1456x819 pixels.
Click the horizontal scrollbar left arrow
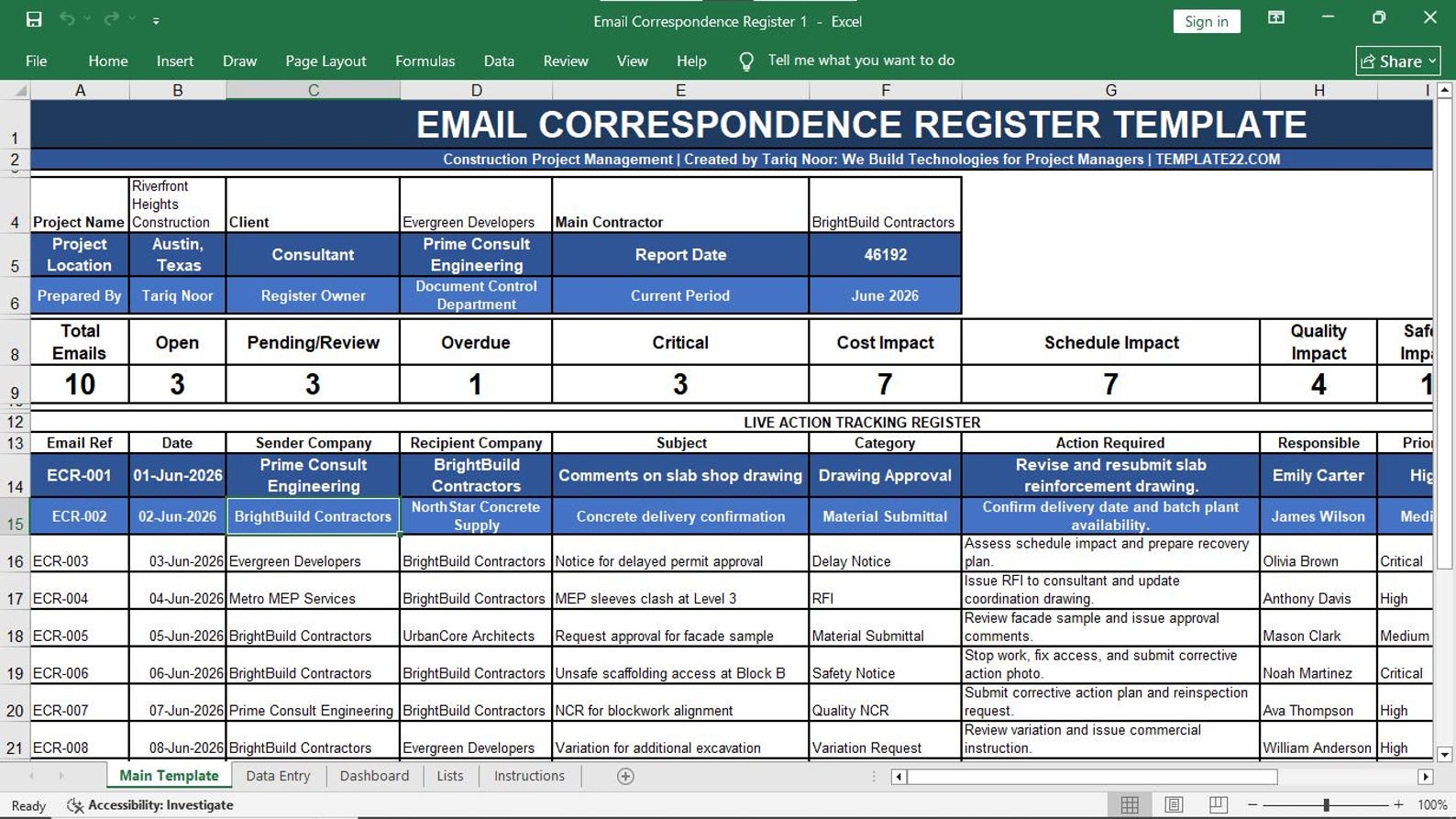(x=899, y=777)
